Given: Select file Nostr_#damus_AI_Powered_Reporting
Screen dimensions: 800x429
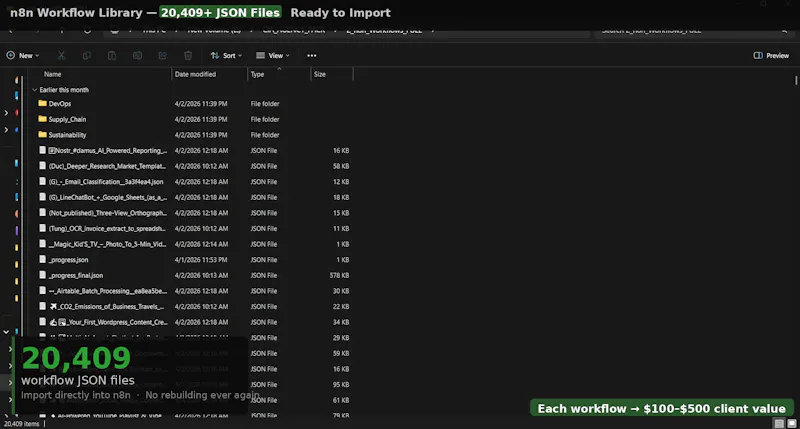Looking at the screenshot, I should (108, 150).
